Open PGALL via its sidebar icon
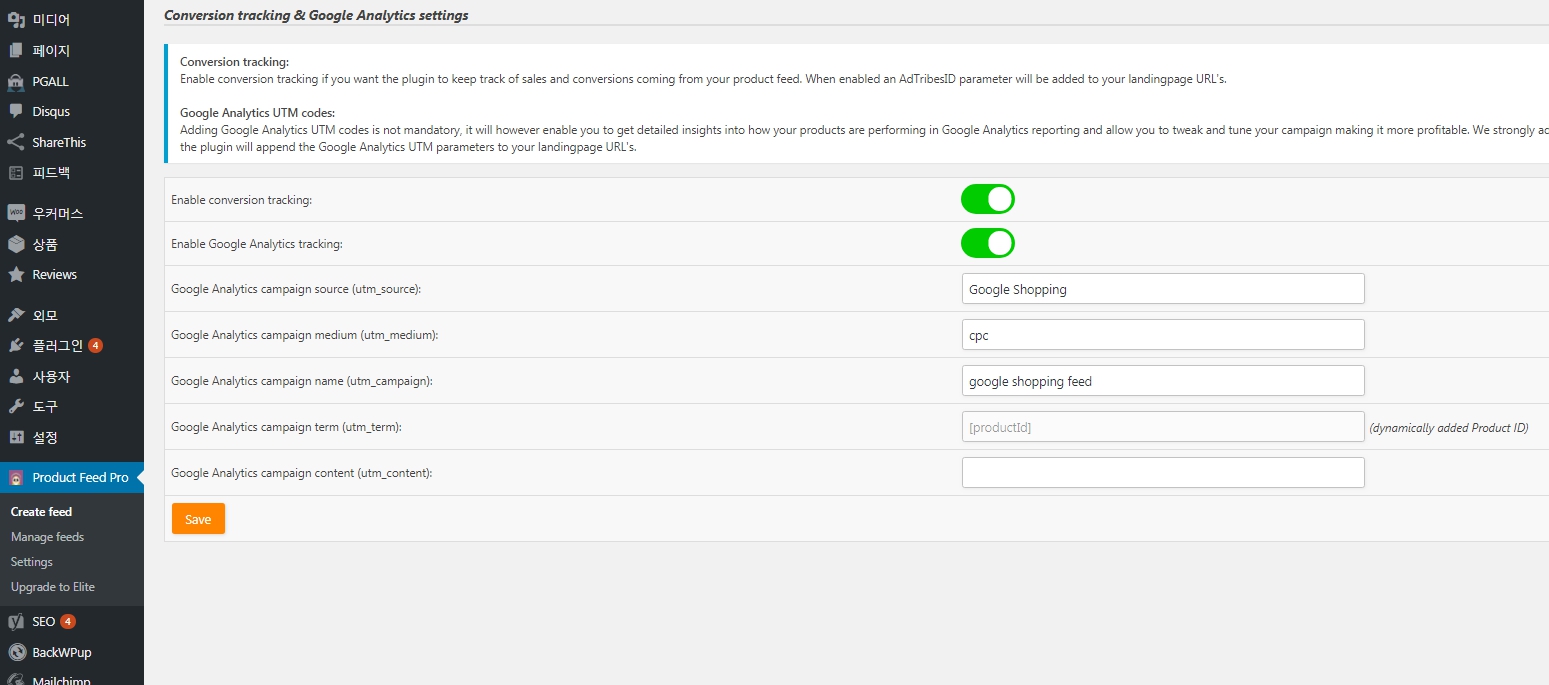Viewport: 1549px width, 685px height. [16, 81]
